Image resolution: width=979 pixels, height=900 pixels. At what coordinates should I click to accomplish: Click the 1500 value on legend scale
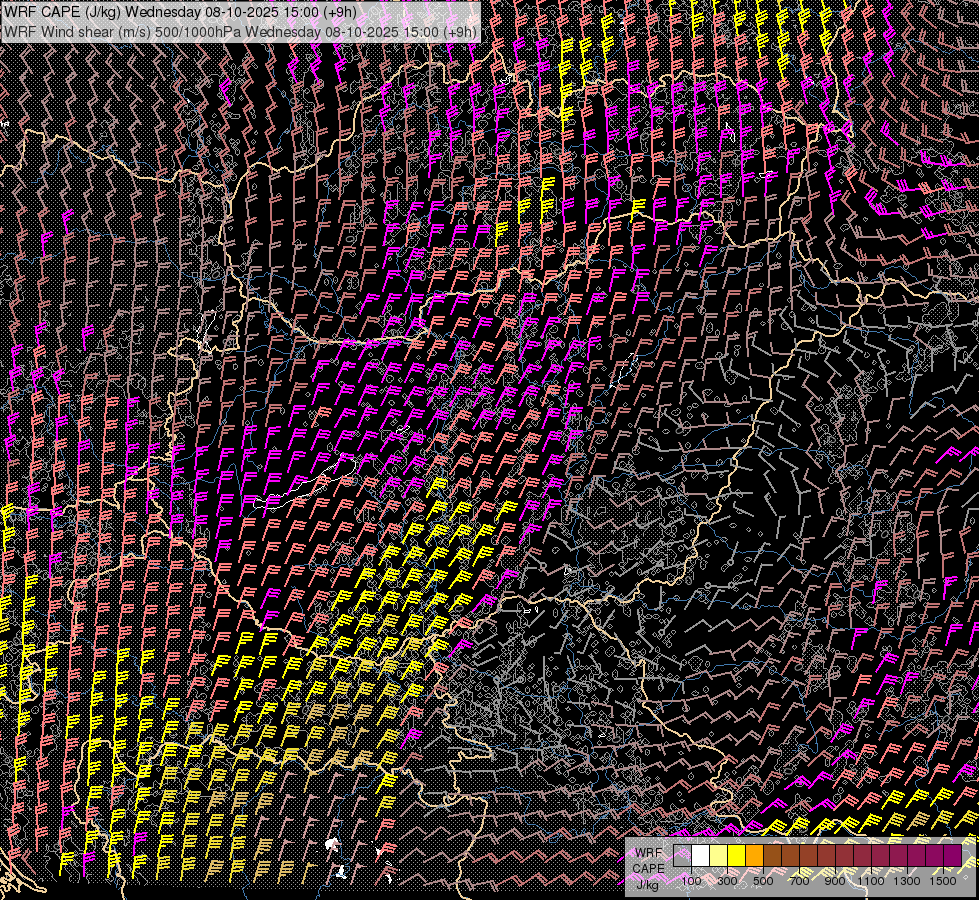click(944, 881)
